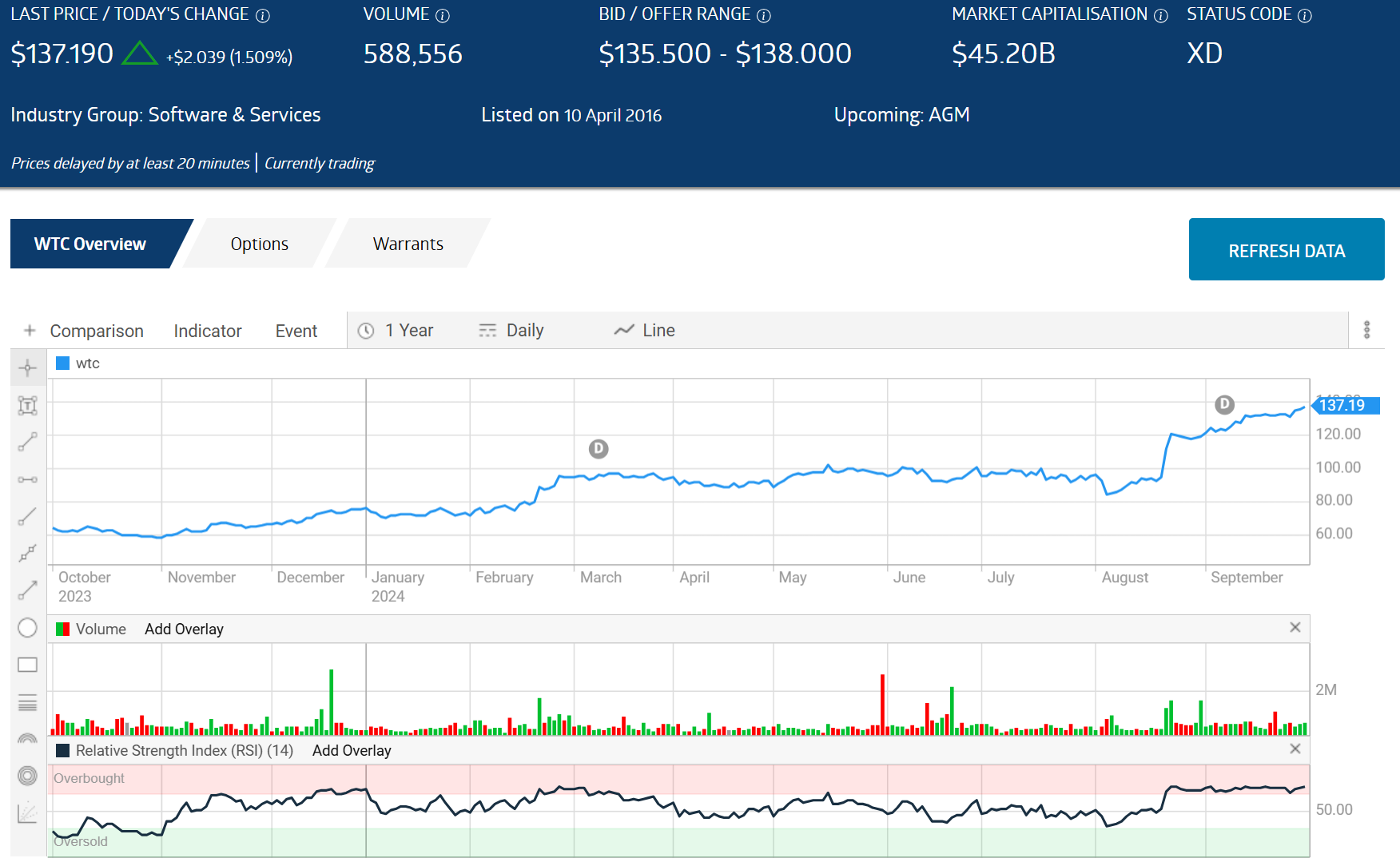Open the Line chart type dropdown
This screenshot has width=1400, height=858.
tap(645, 330)
